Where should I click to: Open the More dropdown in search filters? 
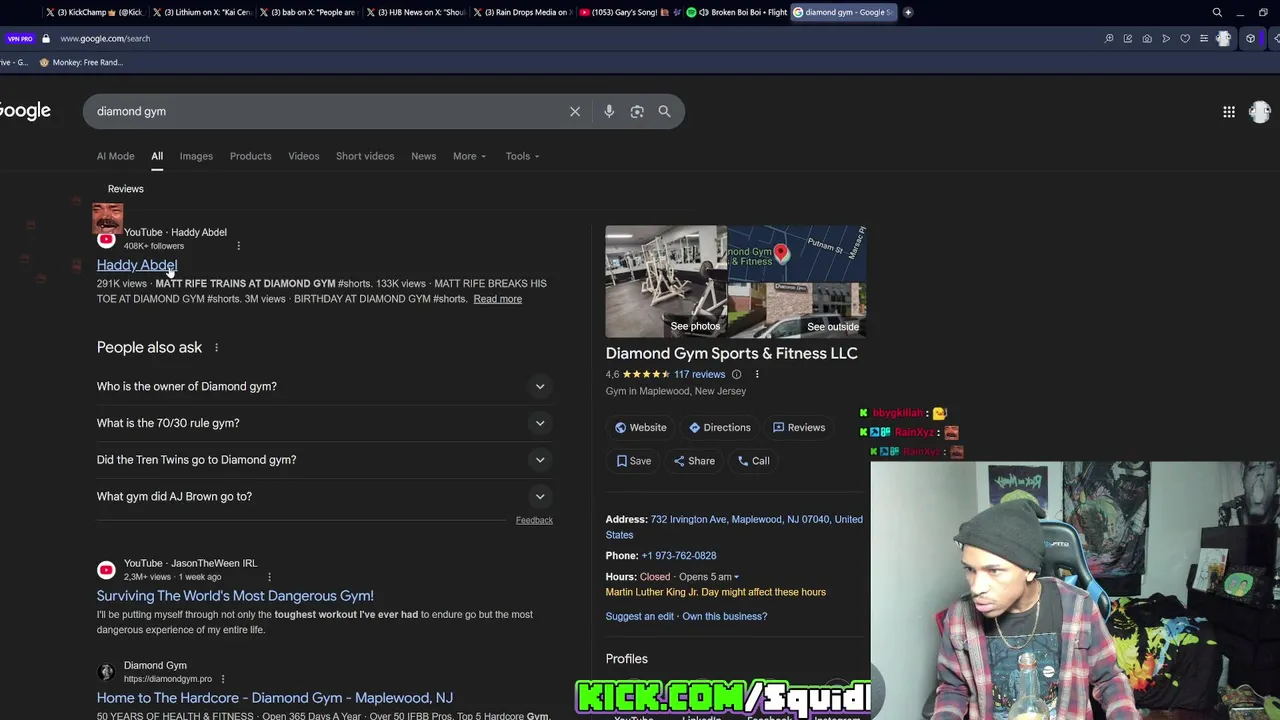[x=469, y=156]
